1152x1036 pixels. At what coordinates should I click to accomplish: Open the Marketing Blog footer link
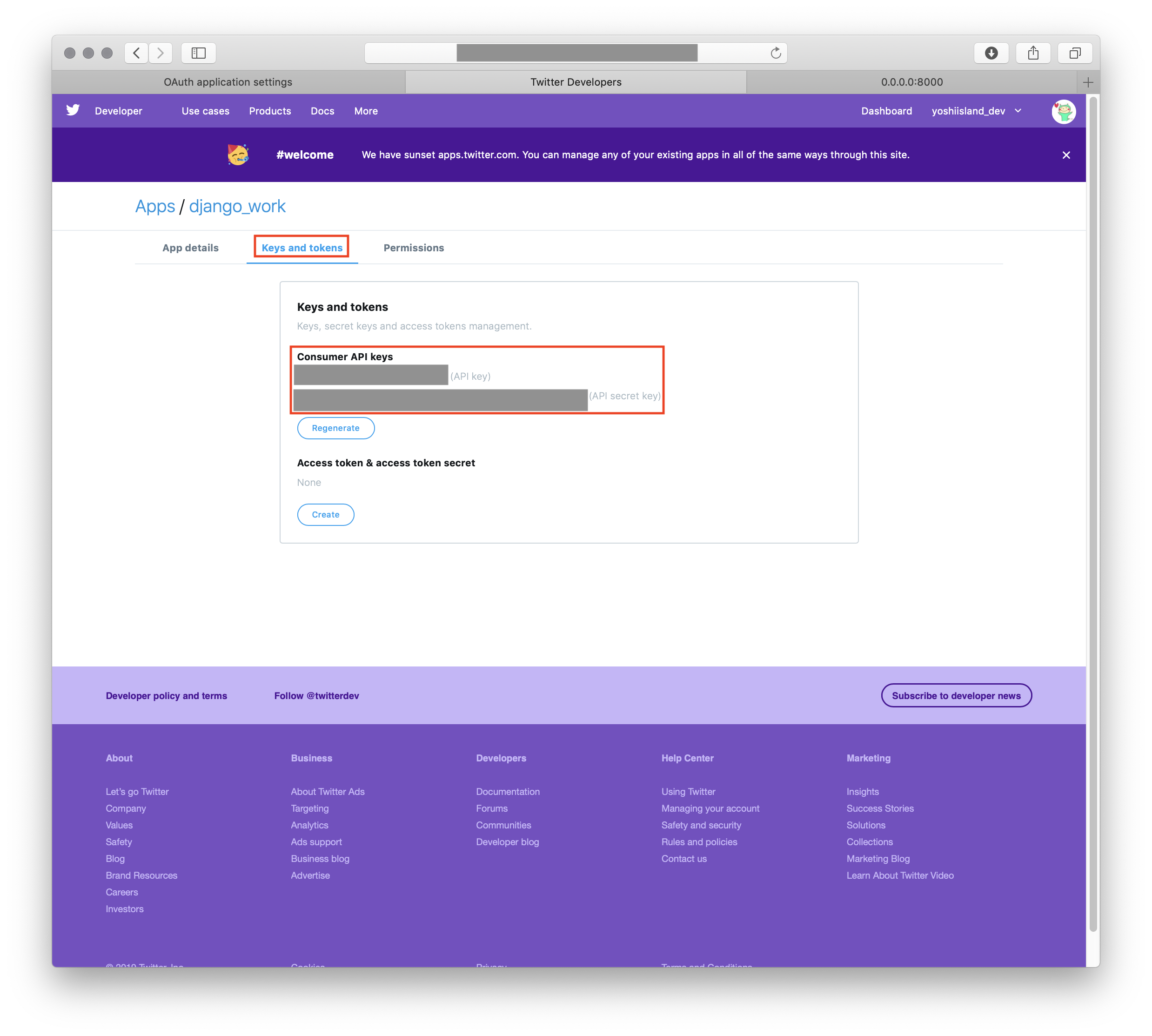click(877, 858)
